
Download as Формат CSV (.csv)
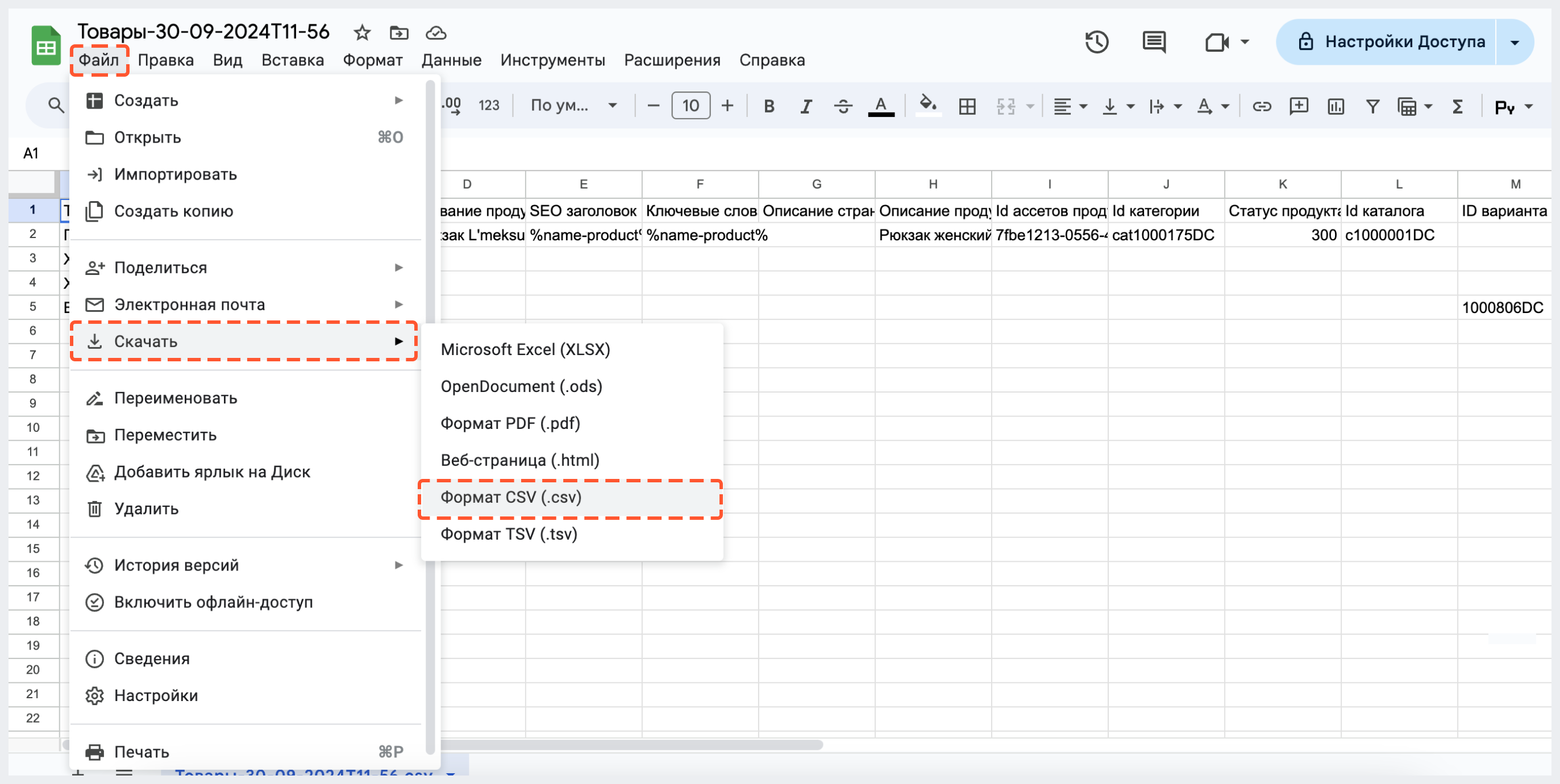572,498
